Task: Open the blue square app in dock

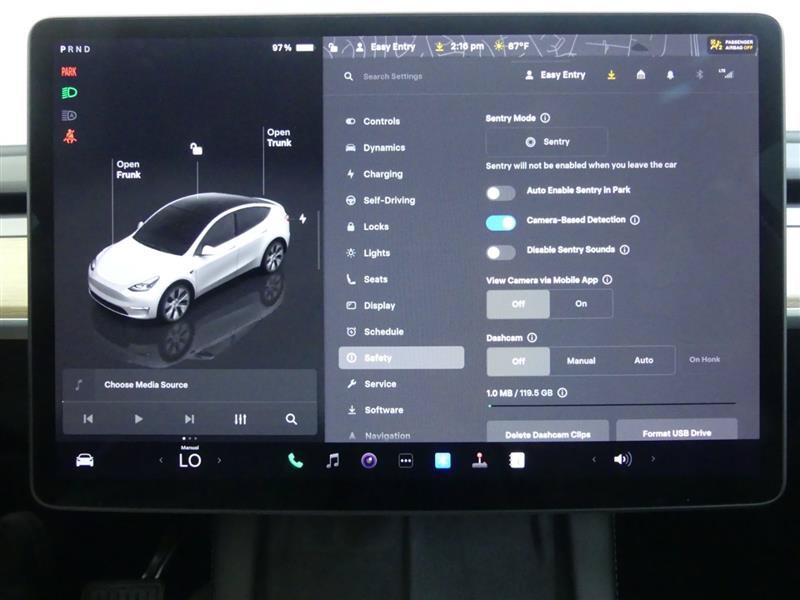Action: point(442,460)
